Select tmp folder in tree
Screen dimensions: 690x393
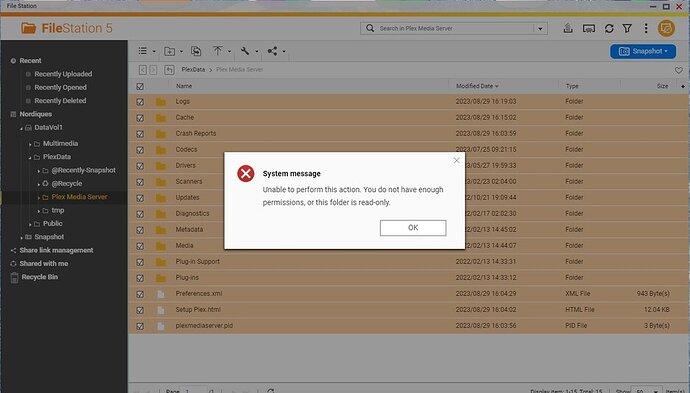coord(58,210)
